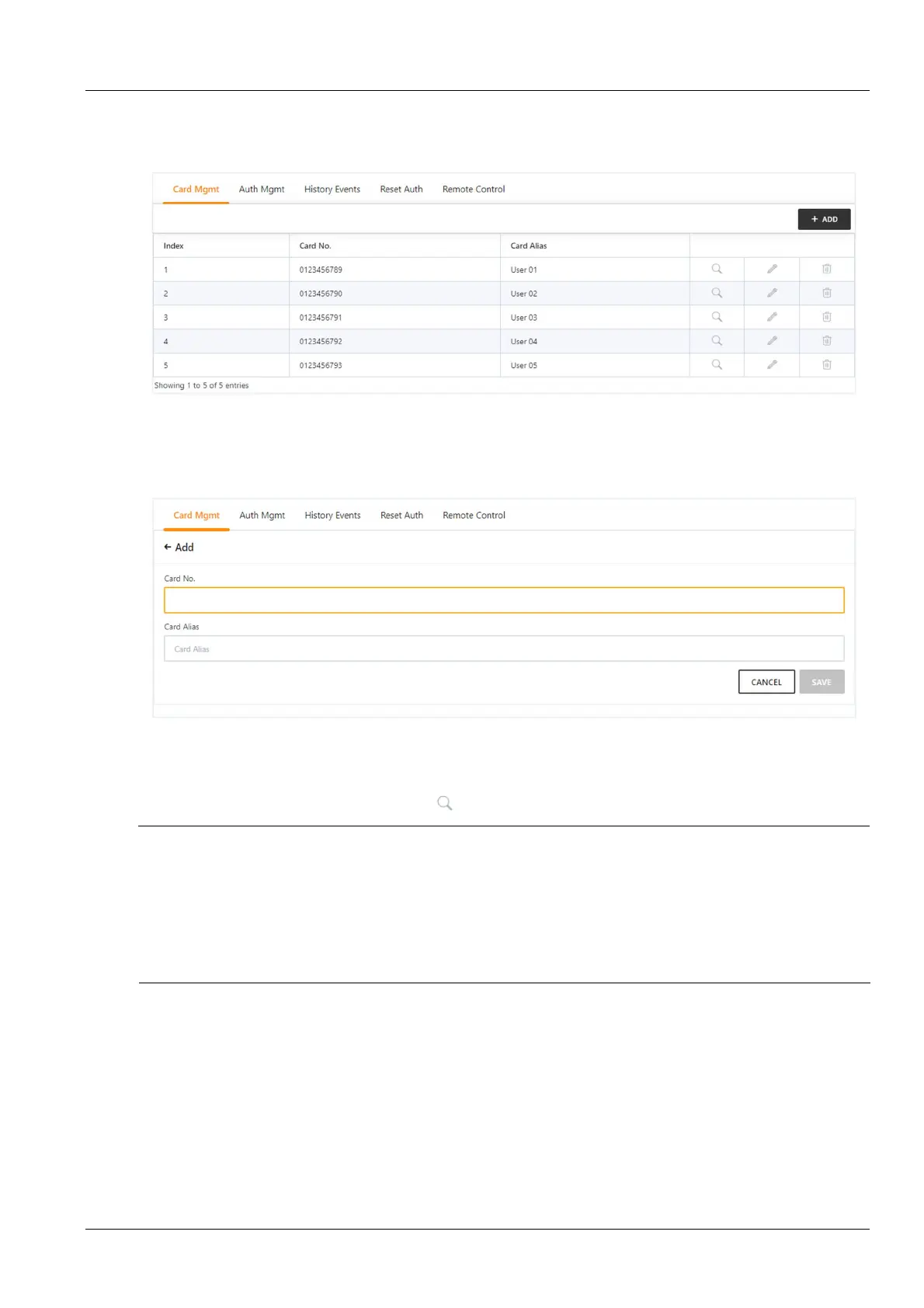Click the SAVE button
This screenshot has width=924, height=1308.
point(822,682)
